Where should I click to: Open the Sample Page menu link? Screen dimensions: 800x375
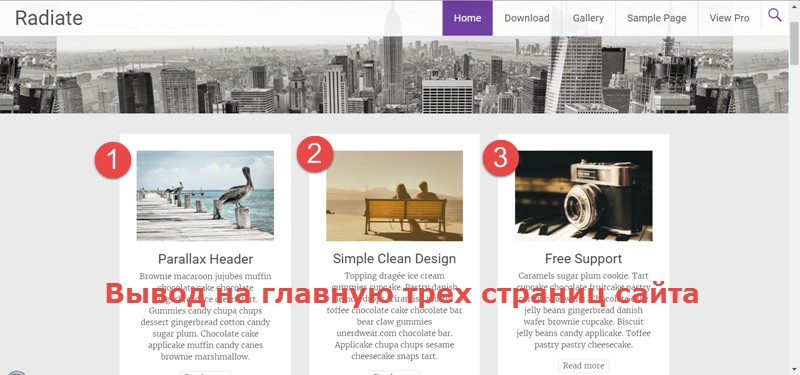tap(656, 18)
